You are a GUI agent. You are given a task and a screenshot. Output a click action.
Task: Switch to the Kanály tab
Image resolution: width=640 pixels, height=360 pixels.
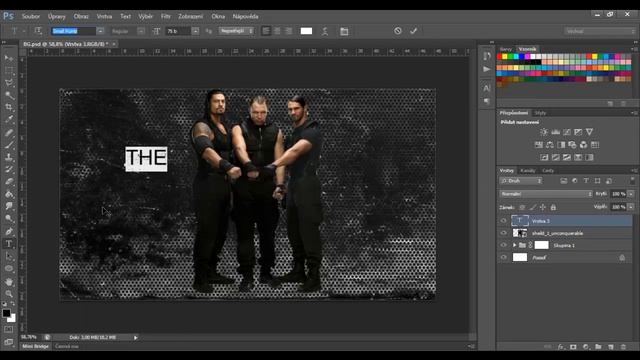pyautogui.click(x=527, y=170)
